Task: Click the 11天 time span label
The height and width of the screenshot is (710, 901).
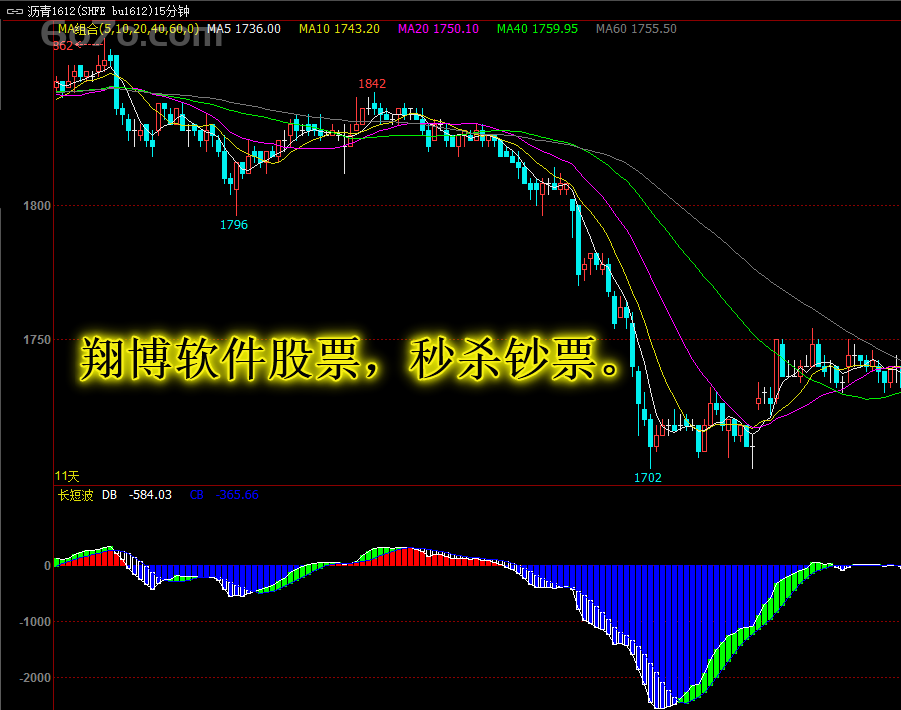Action: tap(67, 476)
